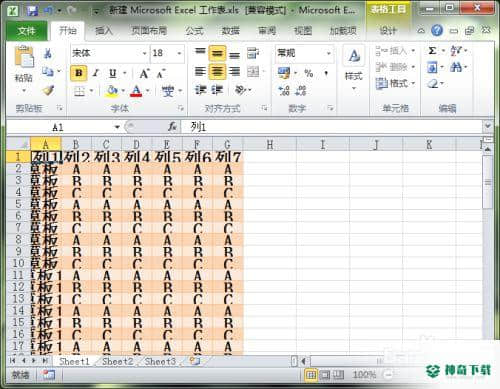500x389 pixels.
Task: Switch to the Sheet2 tab
Action: click(x=117, y=361)
